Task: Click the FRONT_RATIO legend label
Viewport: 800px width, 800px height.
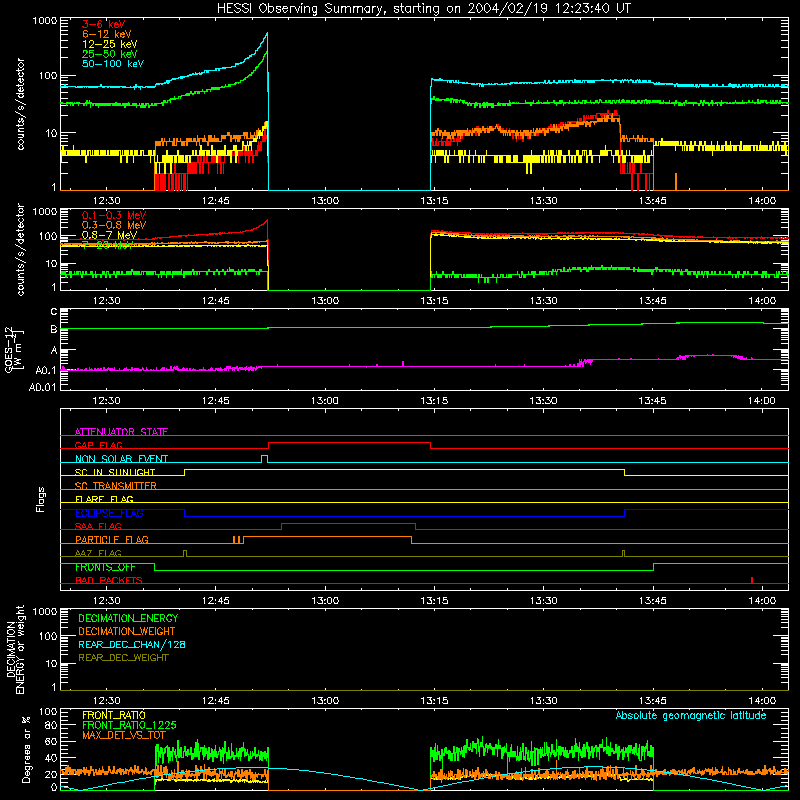Action: (x=114, y=715)
